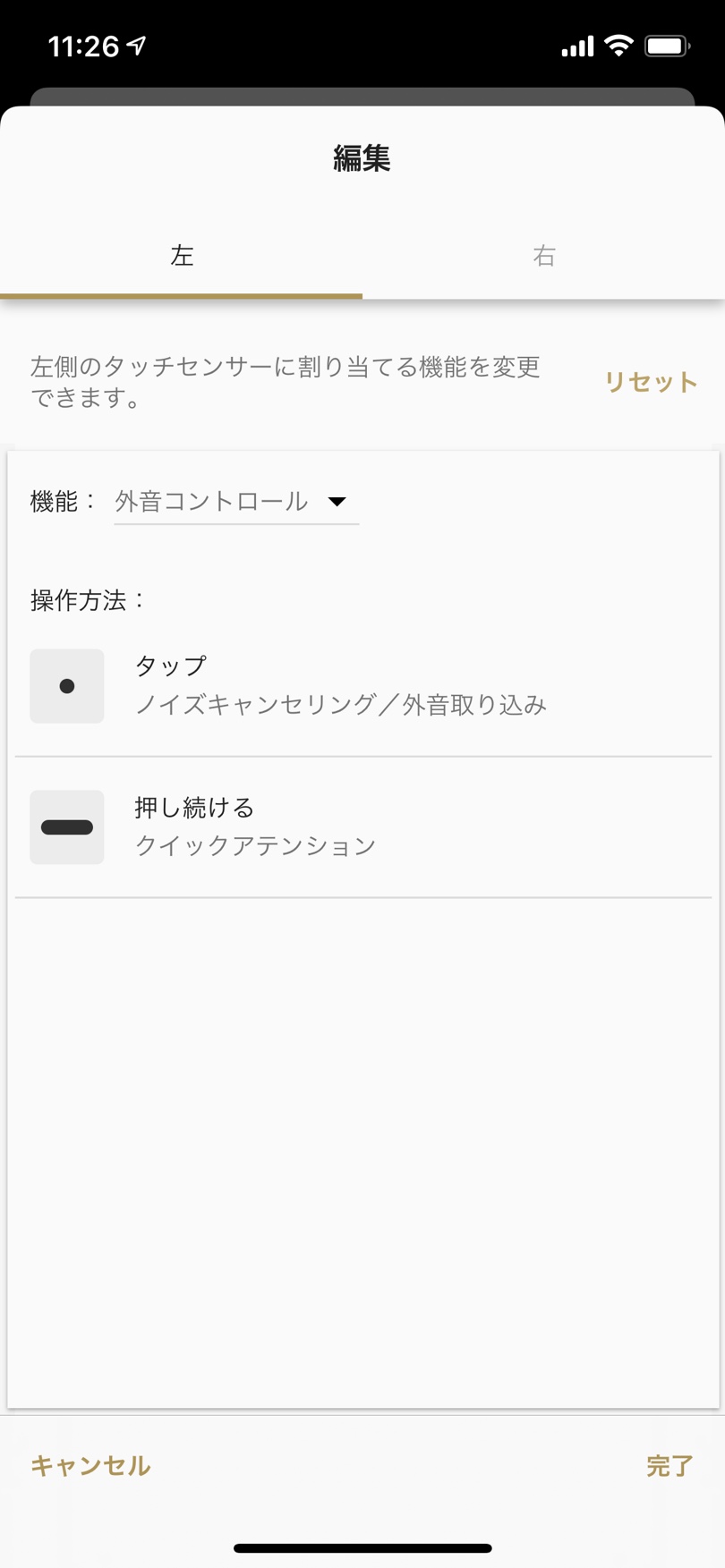725x1568 pixels.
Task: Tap 完了 to finish editing
Action: coord(670,1466)
